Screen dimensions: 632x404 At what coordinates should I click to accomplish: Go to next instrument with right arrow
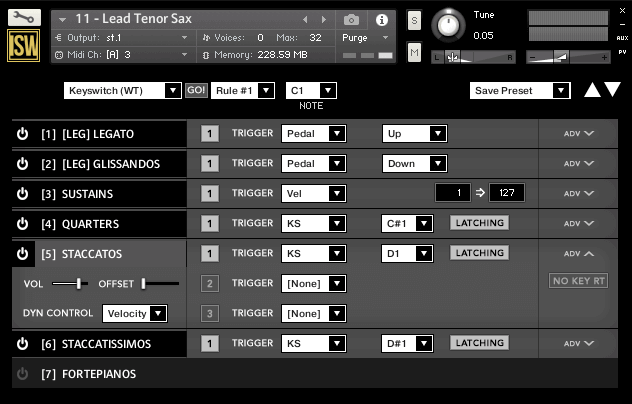(323, 20)
